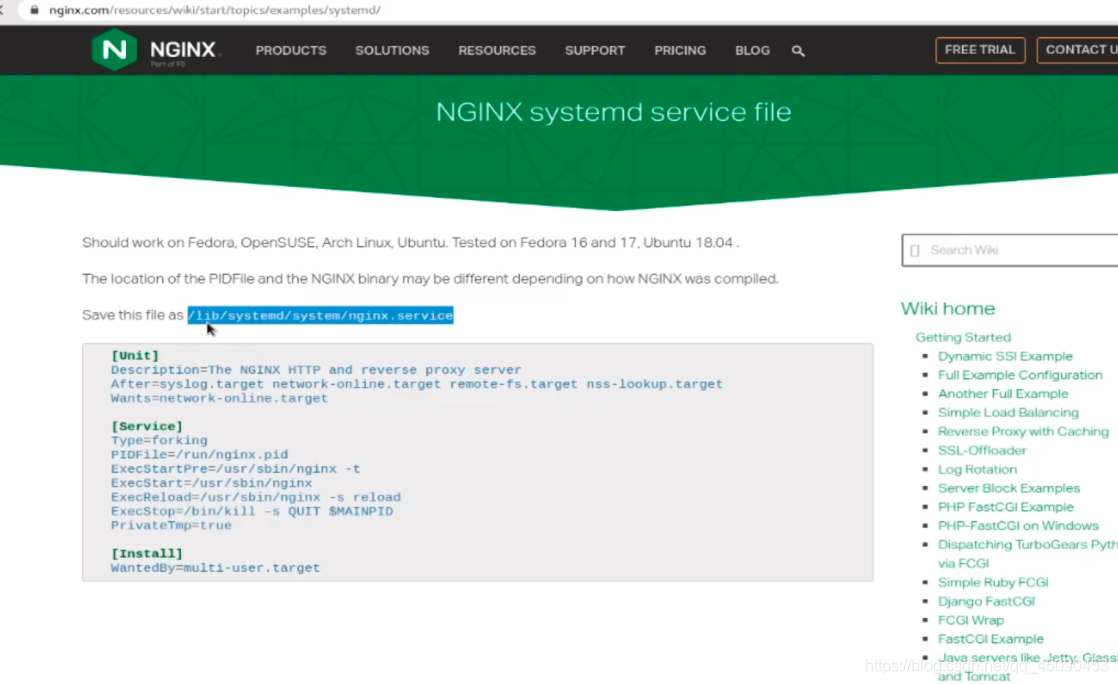Viewport: 1118px width, 684px height.
Task: Click the padlock icon in address bar
Action: (34, 10)
